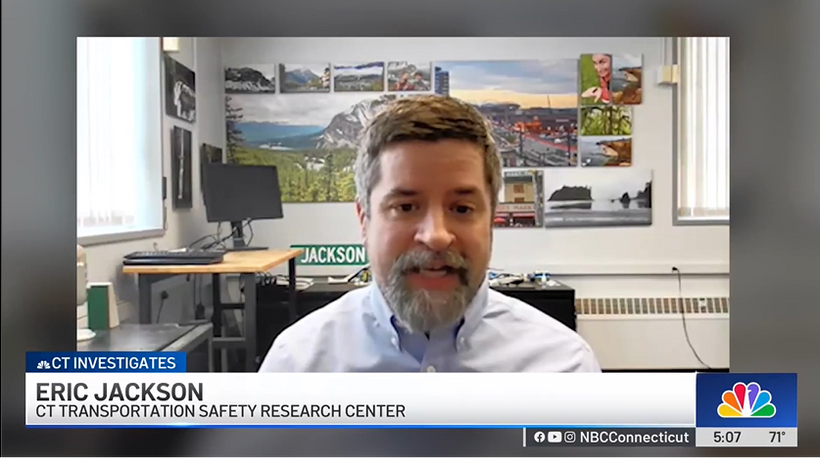The height and width of the screenshot is (458, 820).
Task: Click the Facebook icon beside NBCConnecticut
Action: 540,437
